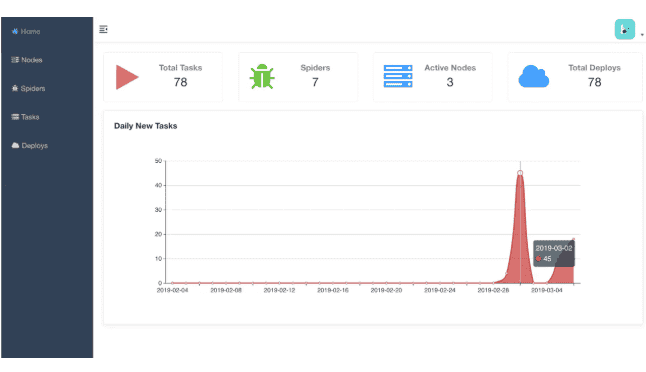Image resolution: width=646 pixels, height=372 pixels.
Task: Toggle the sidebar collapse hamburger icon
Action: [x=103, y=29]
